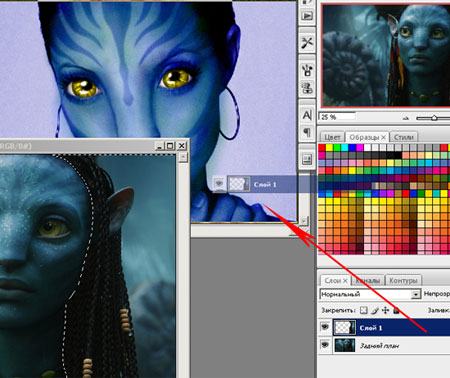
Task: Click the scroll-up arrow in the RGB/8# window
Action: point(183,157)
